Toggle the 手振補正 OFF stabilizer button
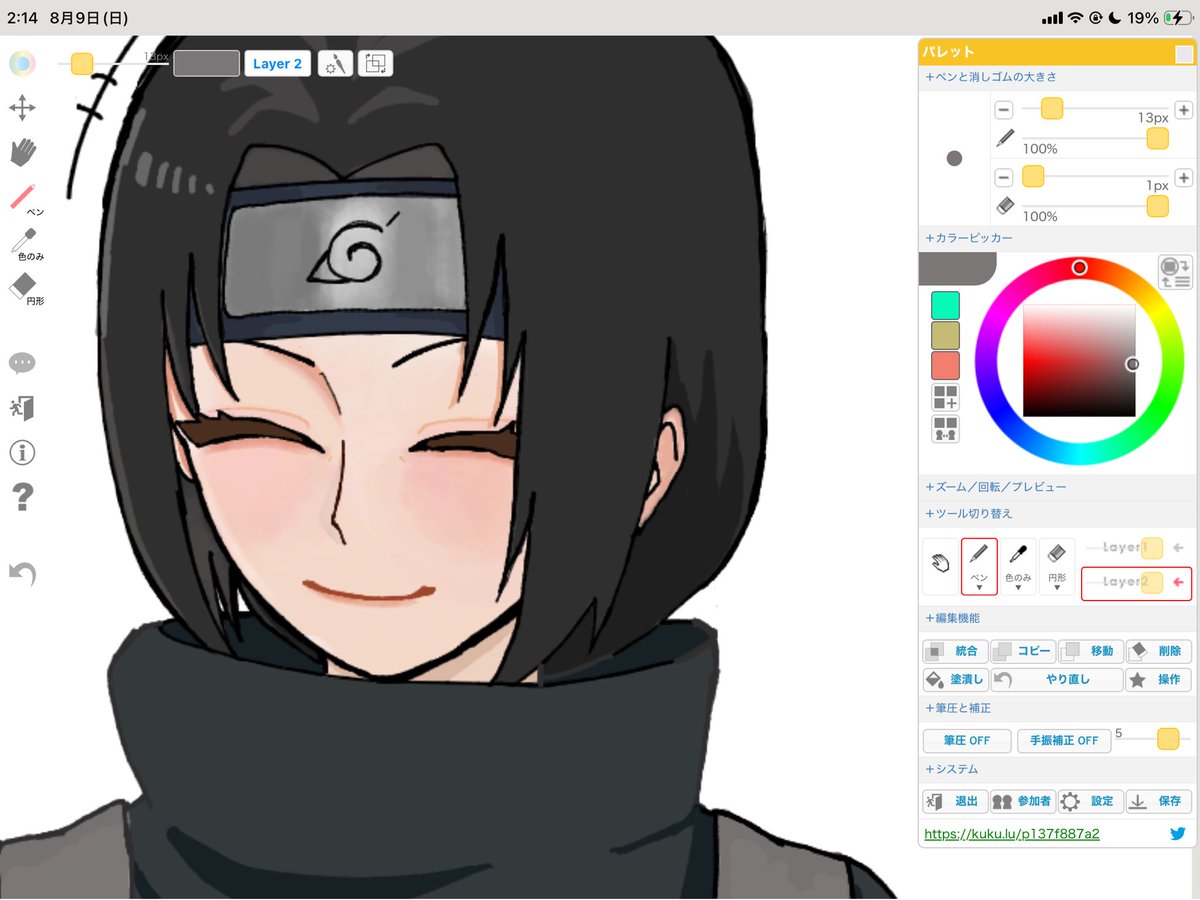The image size is (1200, 900). click(x=1064, y=741)
